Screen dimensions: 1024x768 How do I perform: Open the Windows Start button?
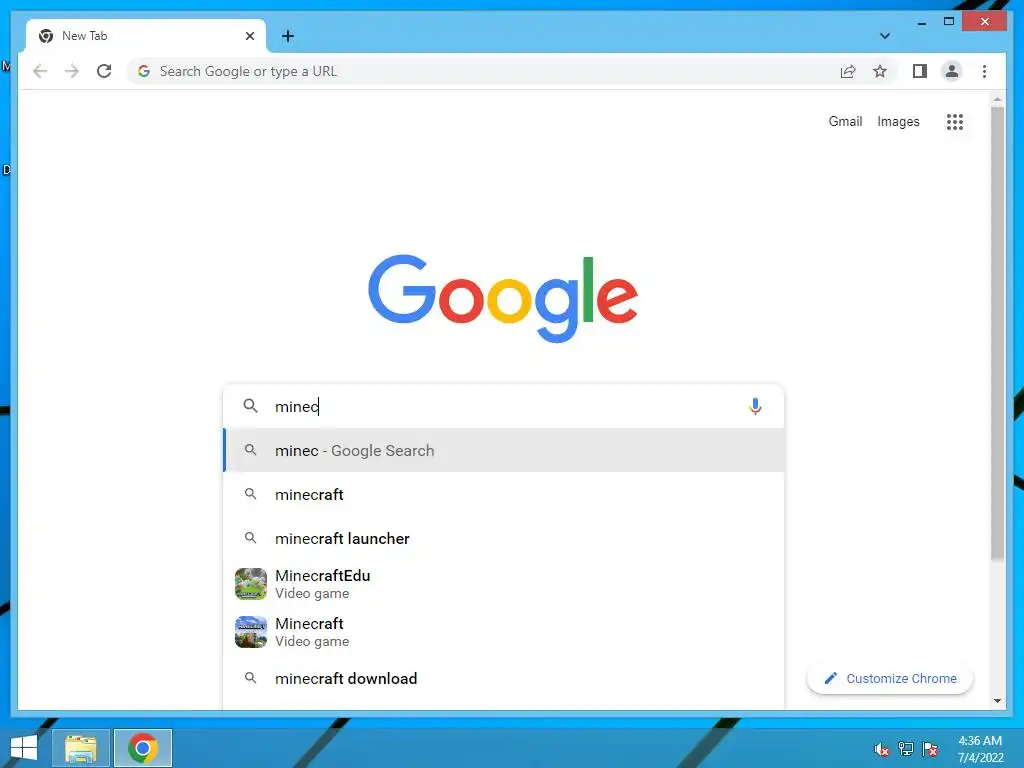pos(24,748)
